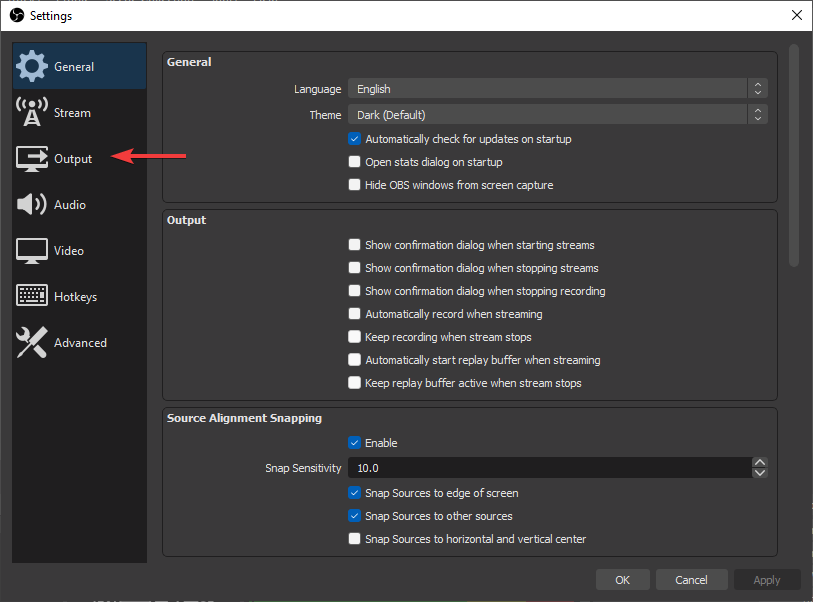
Task: Expand the Theme dropdown
Action: (557, 115)
